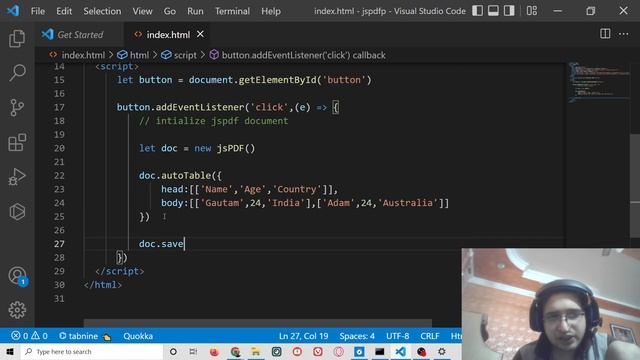Click the 'autoTable' method text
Image resolution: width=640 pixels, height=360 pixels.
coord(186,176)
